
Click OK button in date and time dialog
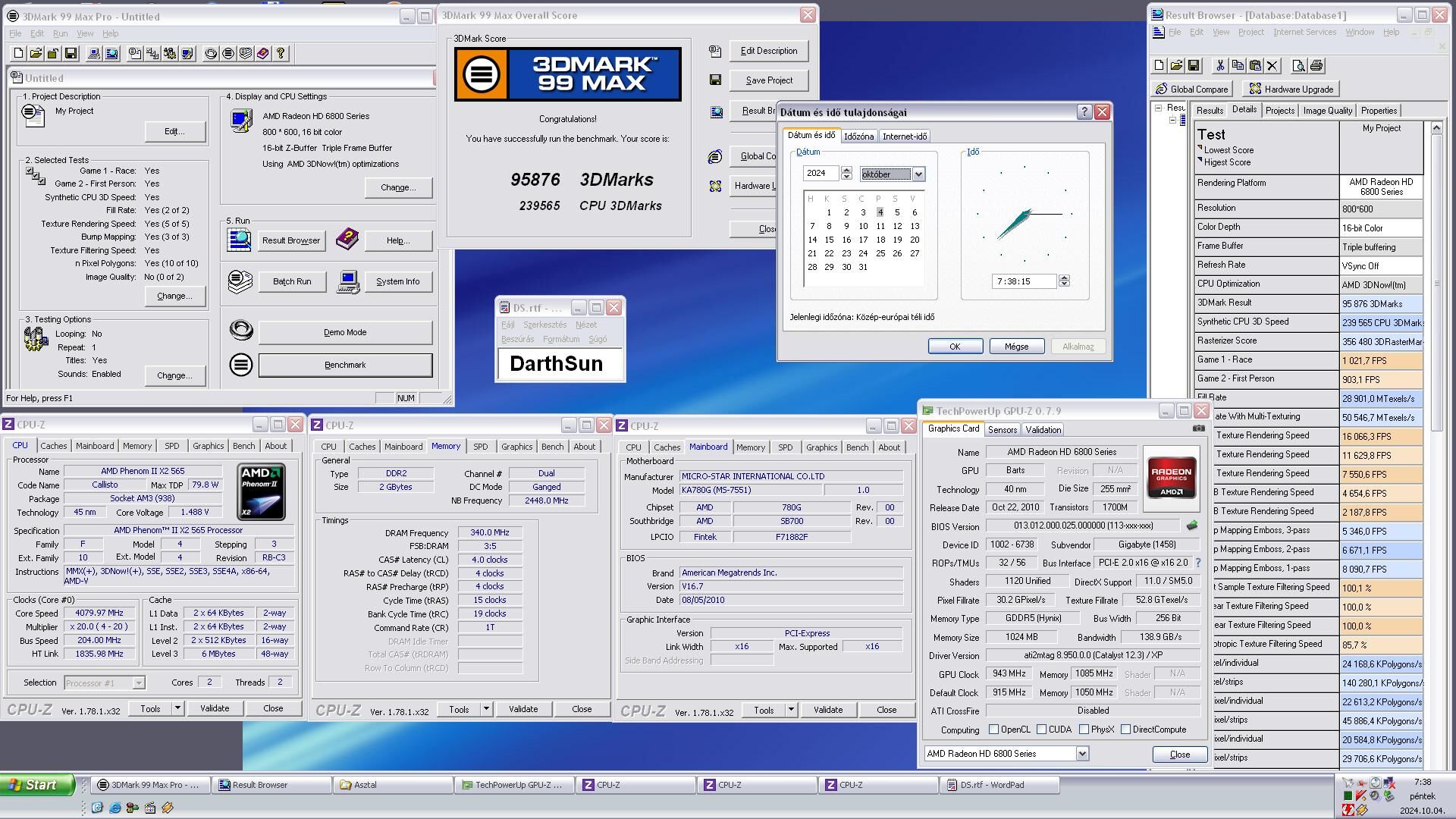point(955,347)
